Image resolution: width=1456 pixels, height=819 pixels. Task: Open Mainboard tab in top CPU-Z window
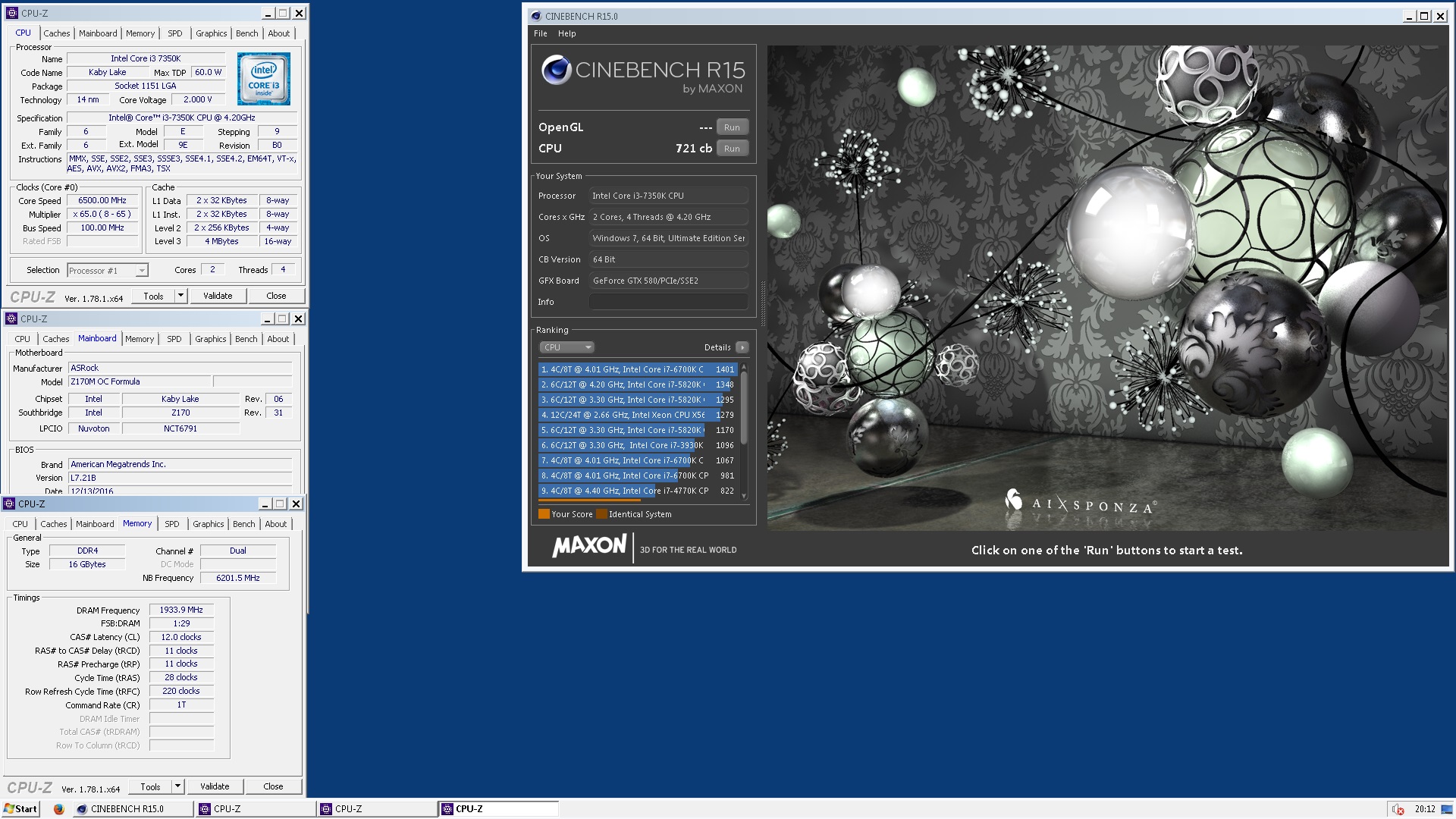tap(98, 33)
